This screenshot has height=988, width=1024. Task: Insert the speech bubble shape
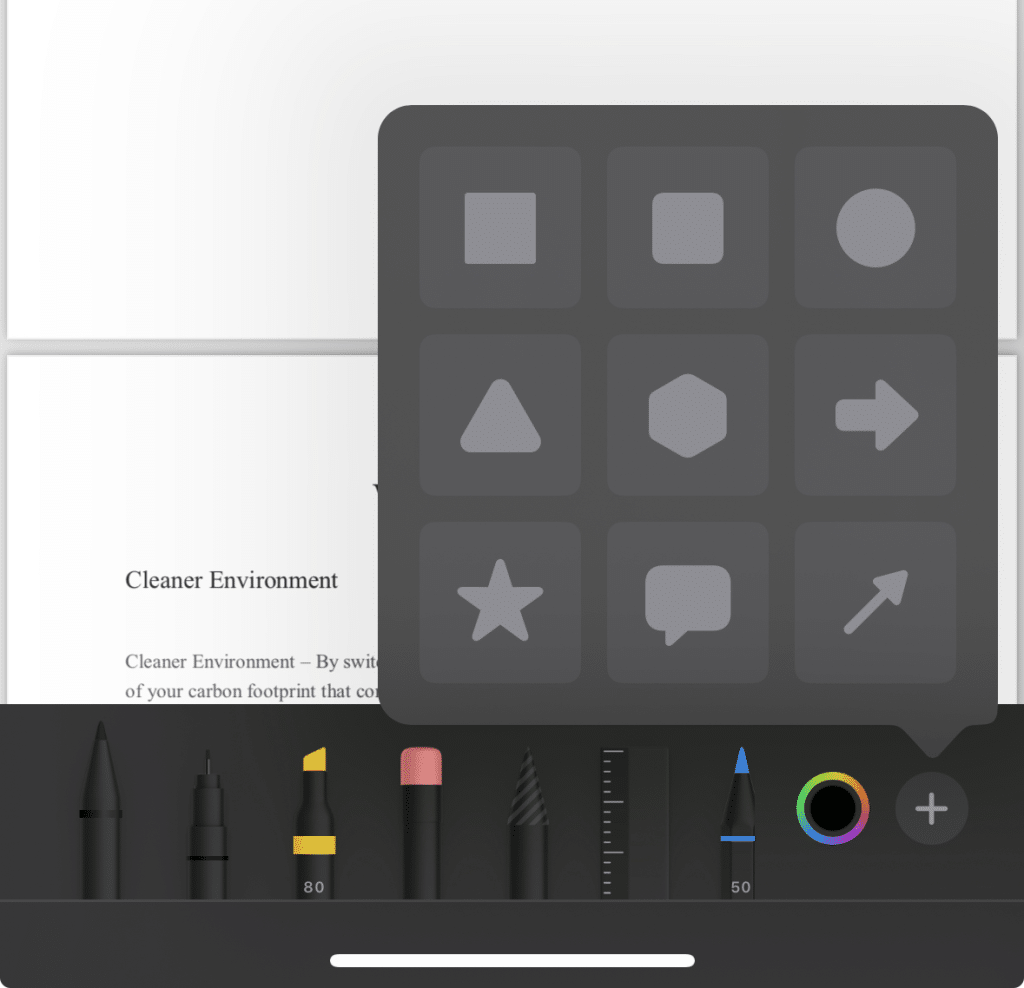pos(688,603)
